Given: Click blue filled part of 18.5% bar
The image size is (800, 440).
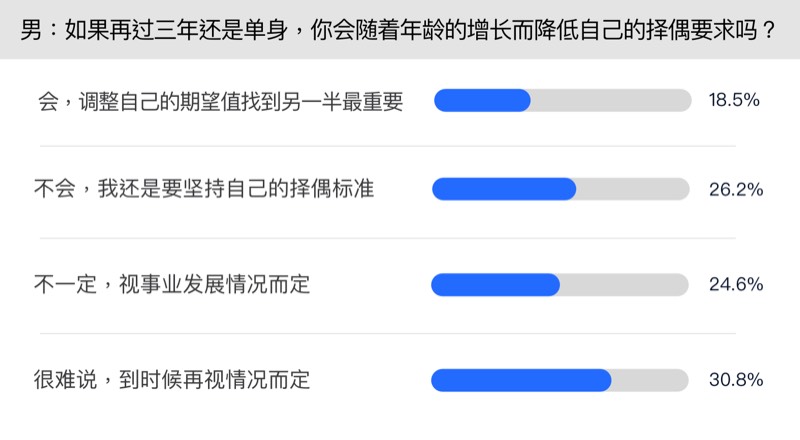Looking at the screenshot, I should [481, 101].
